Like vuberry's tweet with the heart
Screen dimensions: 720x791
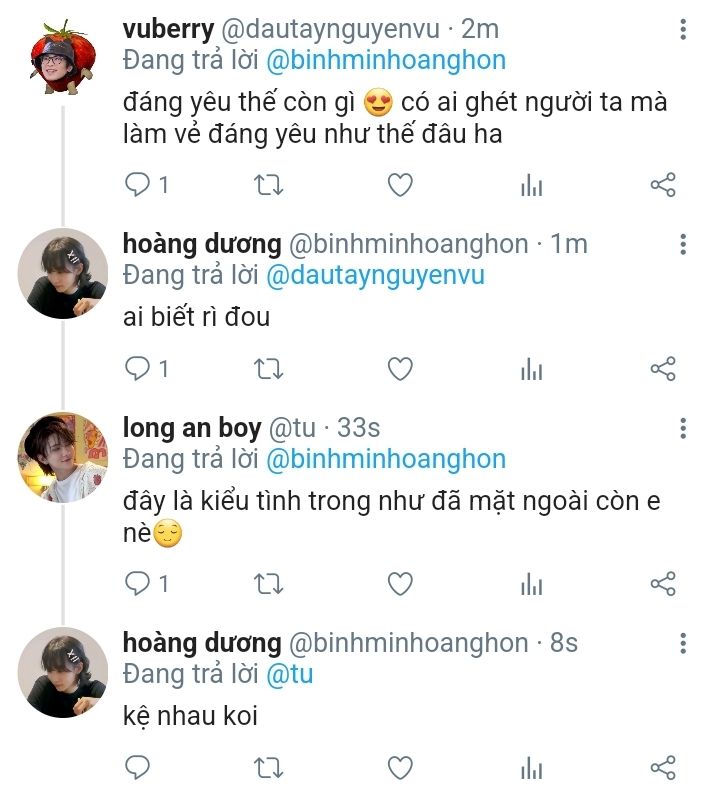pos(400,185)
